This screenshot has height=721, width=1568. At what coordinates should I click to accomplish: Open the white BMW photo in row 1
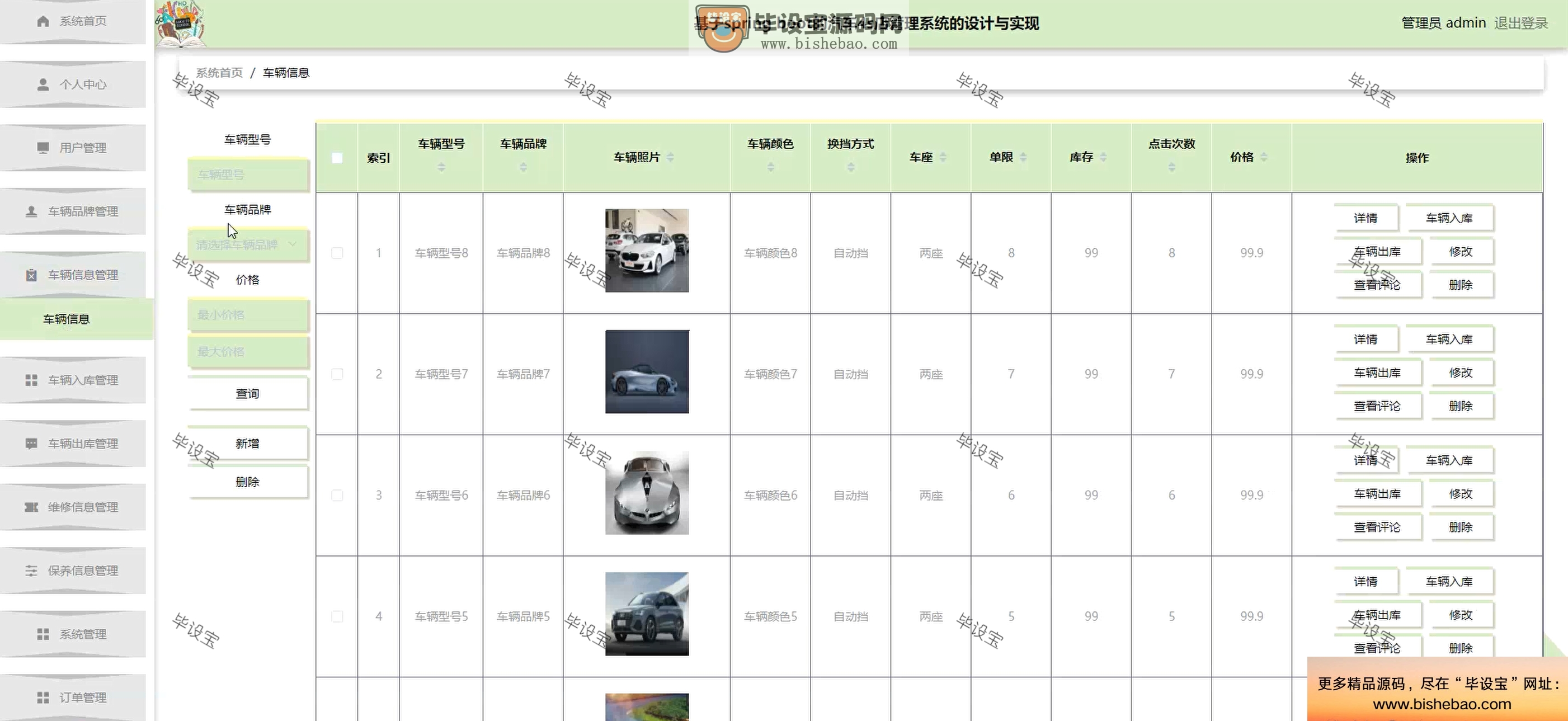click(647, 251)
